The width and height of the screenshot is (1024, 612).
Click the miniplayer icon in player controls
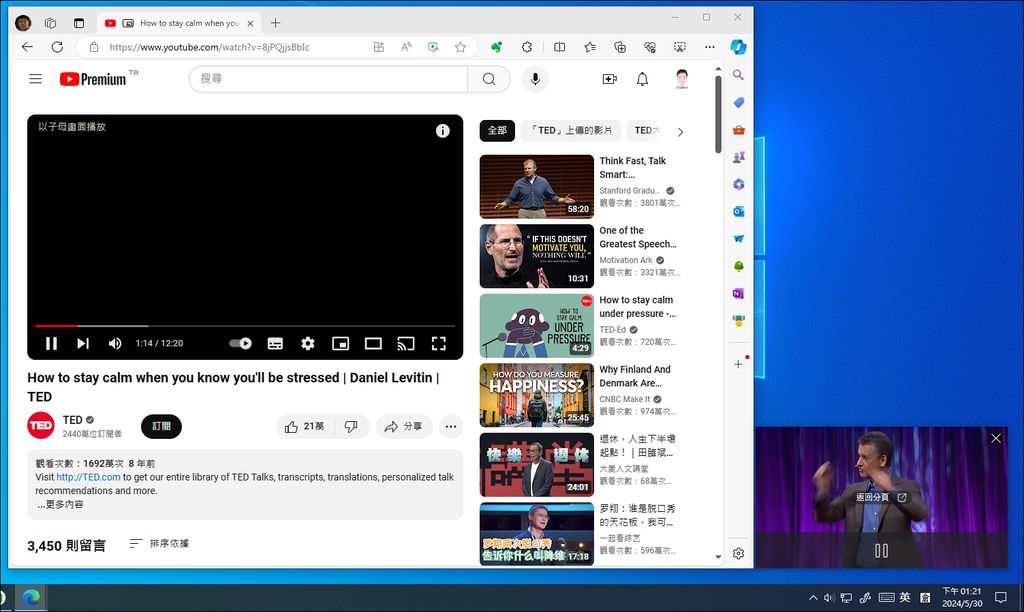pos(340,343)
